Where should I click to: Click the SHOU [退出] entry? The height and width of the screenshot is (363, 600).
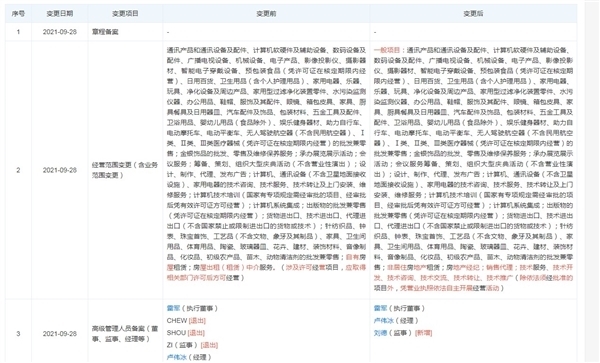point(186,333)
